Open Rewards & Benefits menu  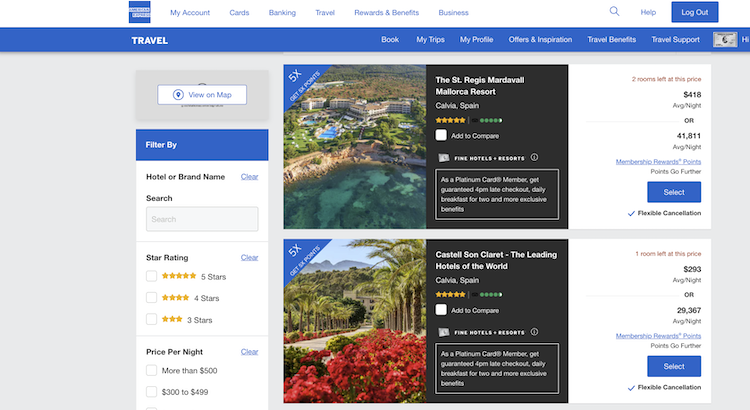(386, 12)
